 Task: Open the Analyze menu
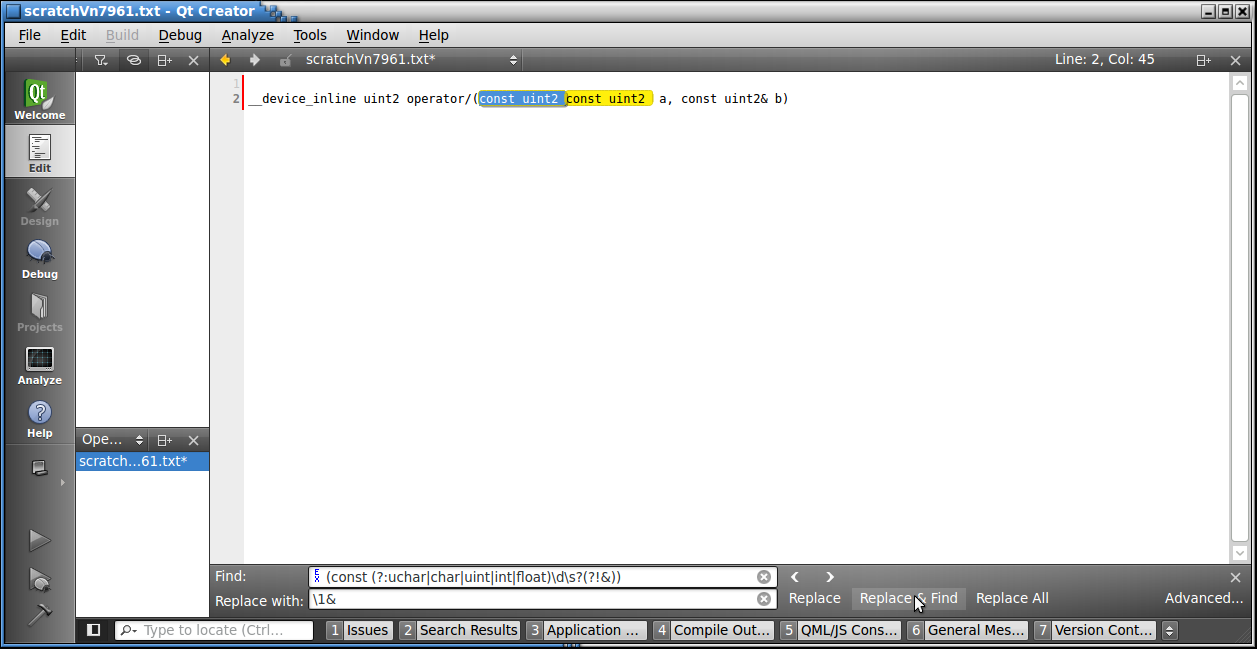(247, 35)
